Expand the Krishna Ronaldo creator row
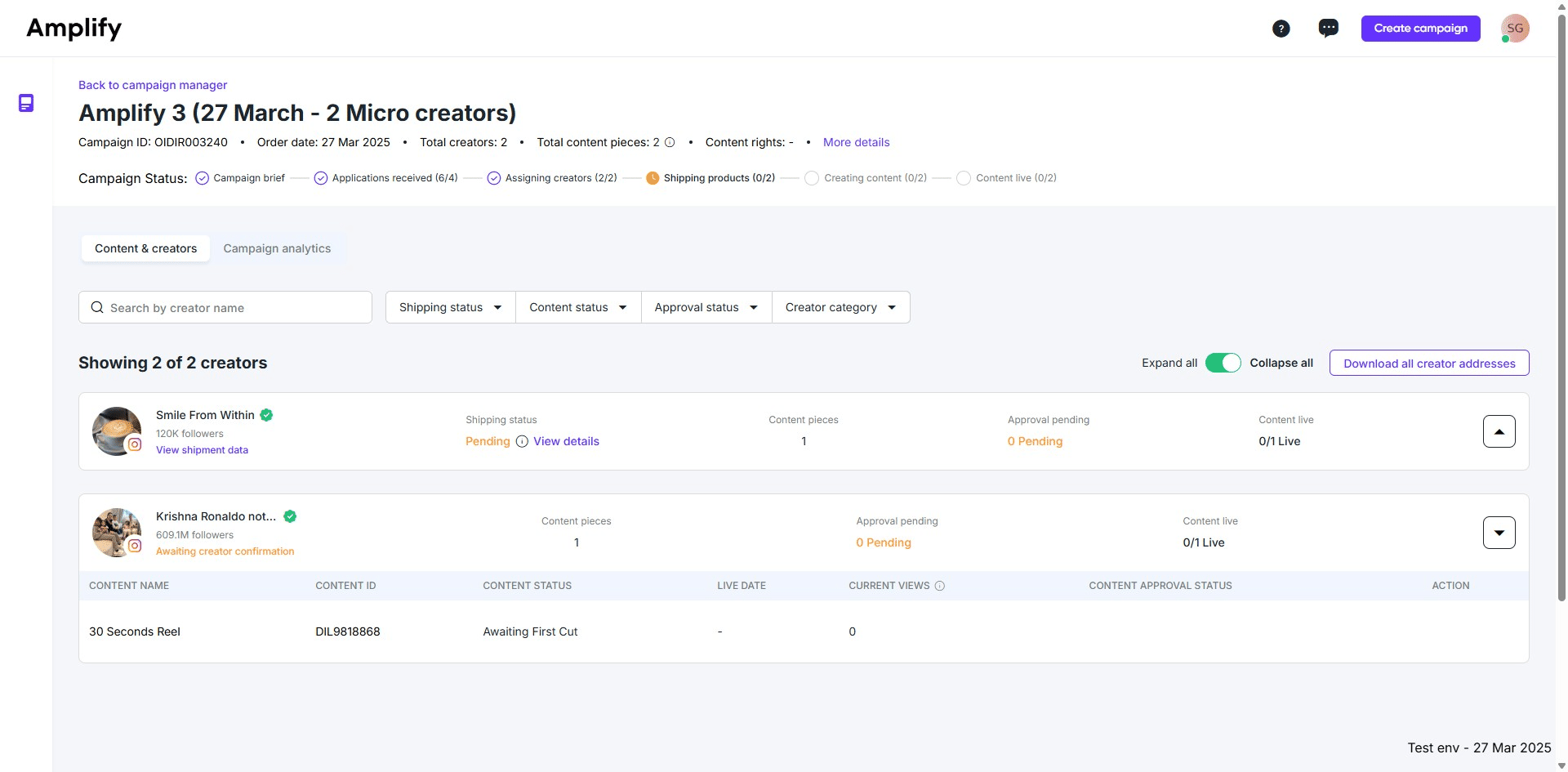This screenshot has width=1568, height=772. 1499,532
